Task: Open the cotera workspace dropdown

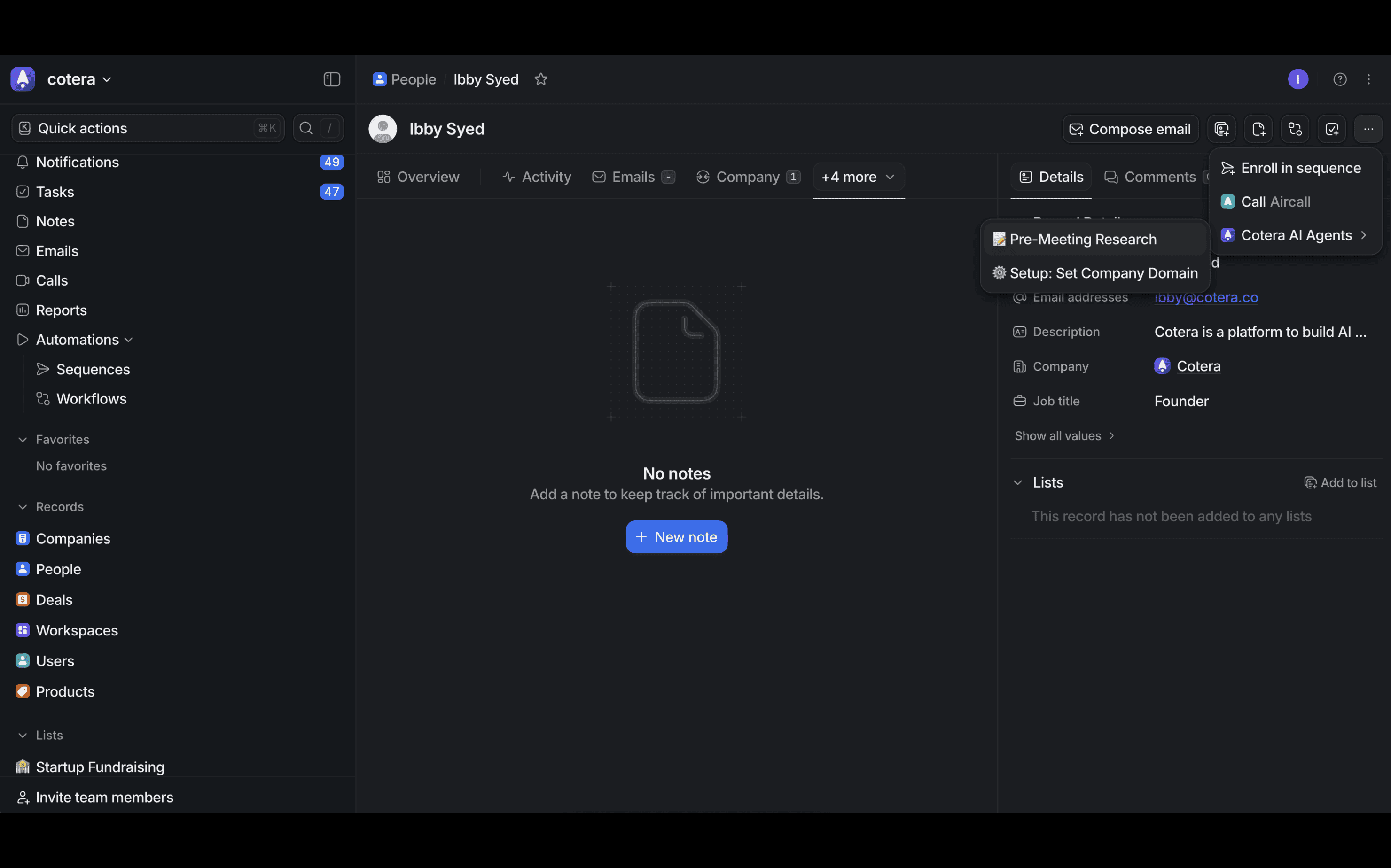Action: point(79,79)
